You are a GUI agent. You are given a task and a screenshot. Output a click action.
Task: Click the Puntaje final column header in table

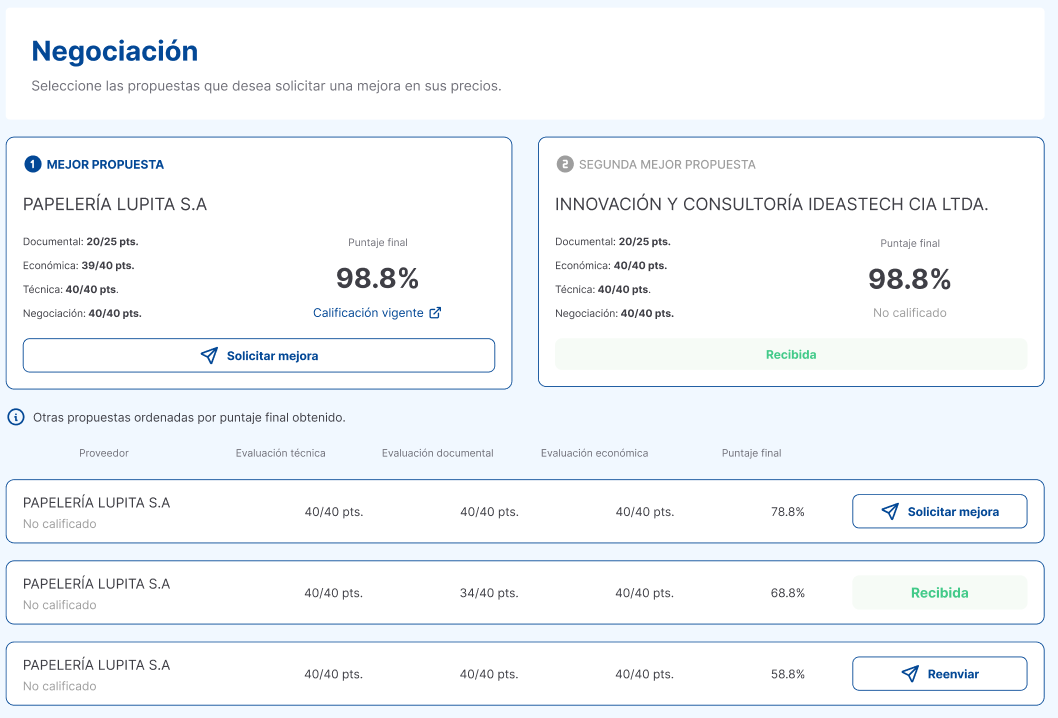tap(751, 453)
